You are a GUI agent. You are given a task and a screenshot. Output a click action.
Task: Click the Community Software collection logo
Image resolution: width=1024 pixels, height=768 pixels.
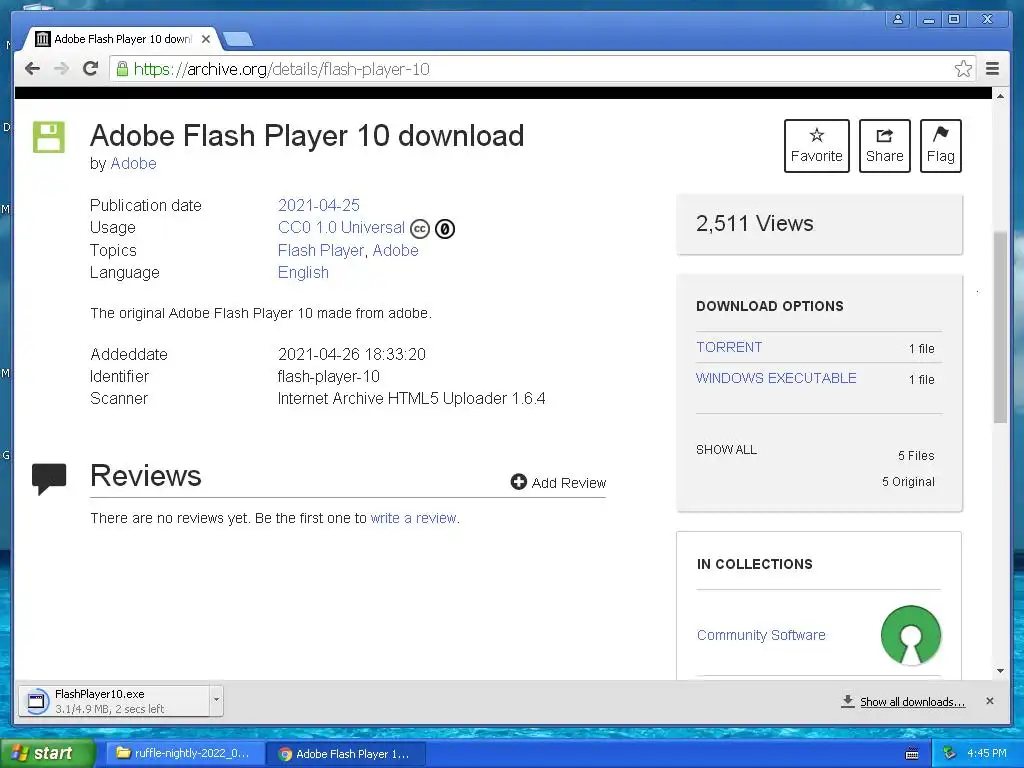(x=910, y=635)
